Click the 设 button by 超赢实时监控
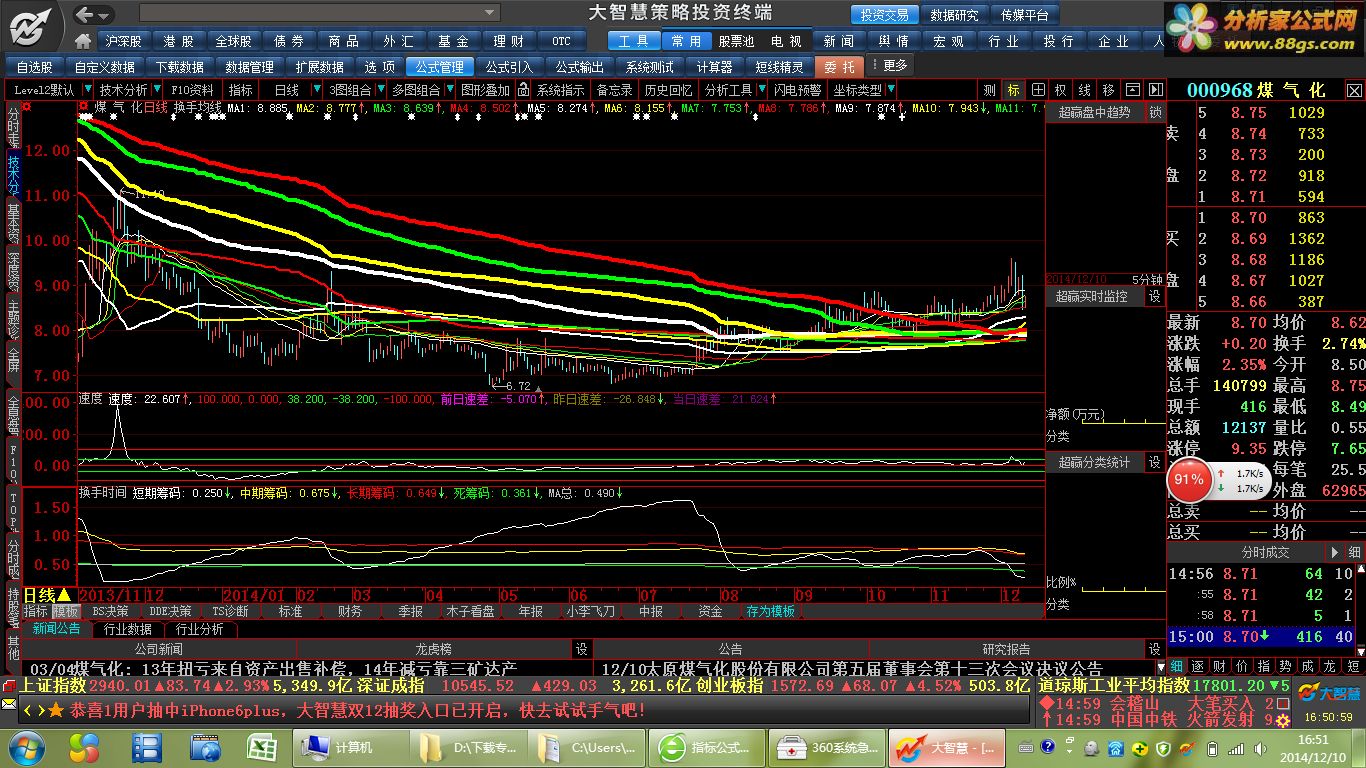Image resolution: width=1366 pixels, height=768 pixels. 1155,297
